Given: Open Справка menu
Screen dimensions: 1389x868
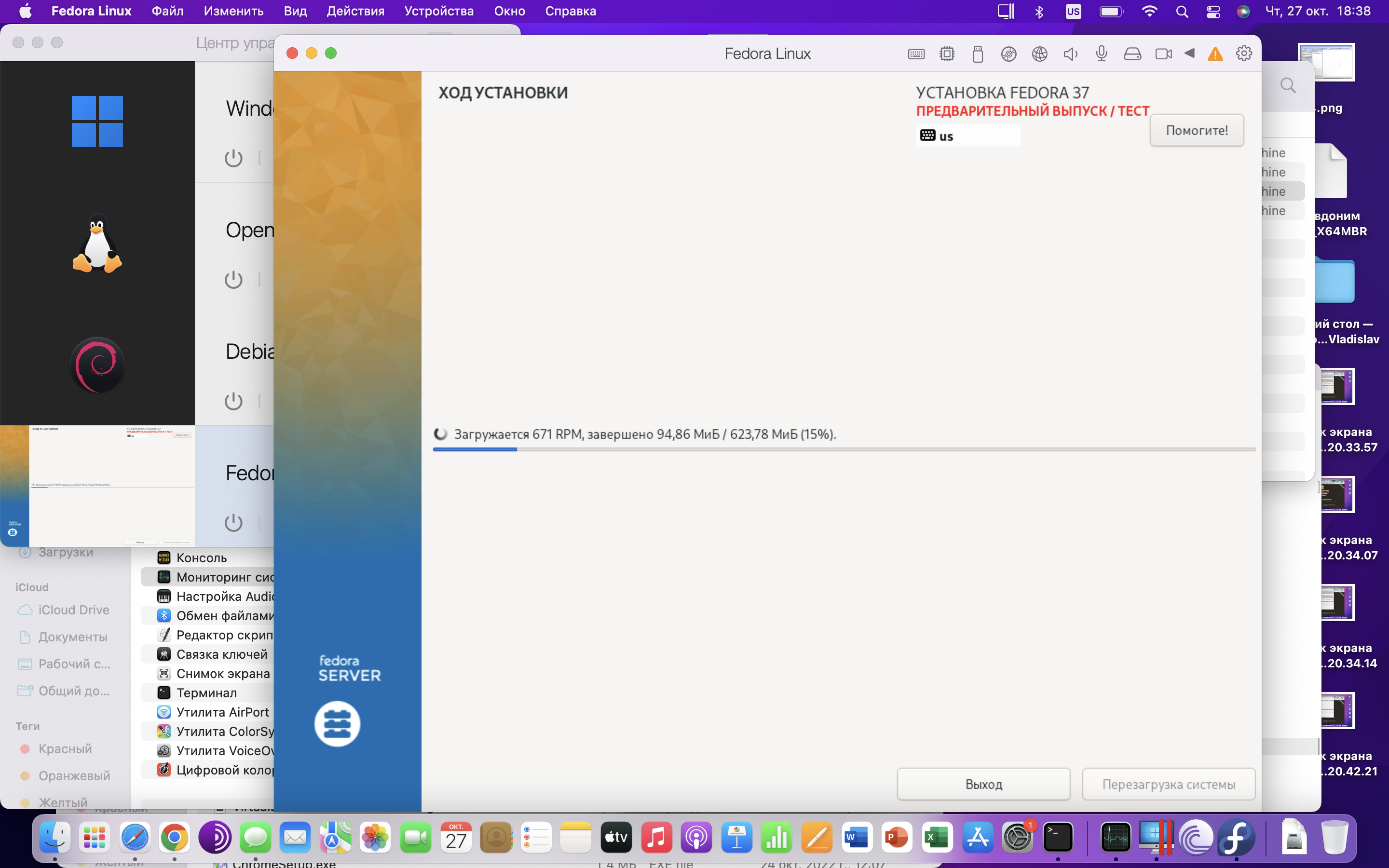Looking at the screenshot, I should [x=571, y=11].
